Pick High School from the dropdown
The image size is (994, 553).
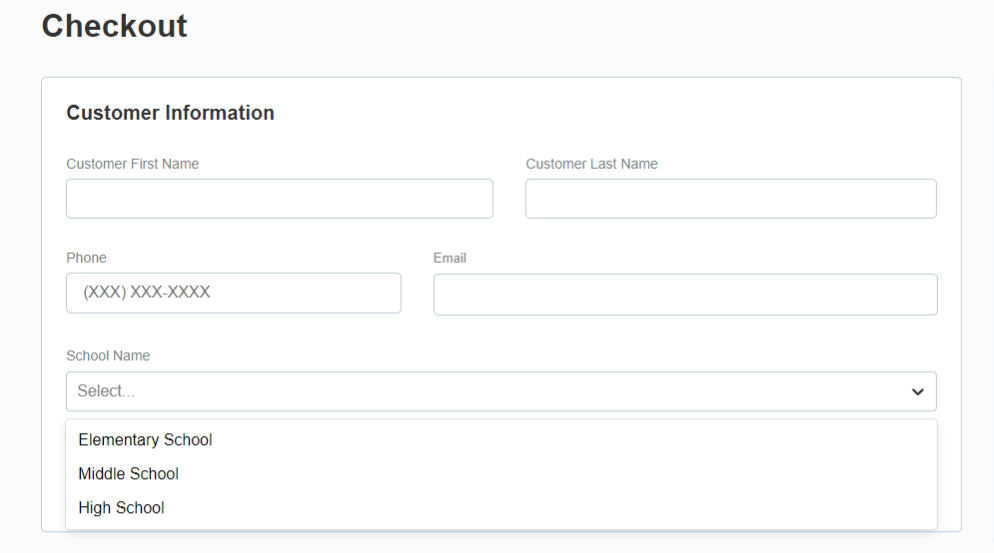click(501, 507)
